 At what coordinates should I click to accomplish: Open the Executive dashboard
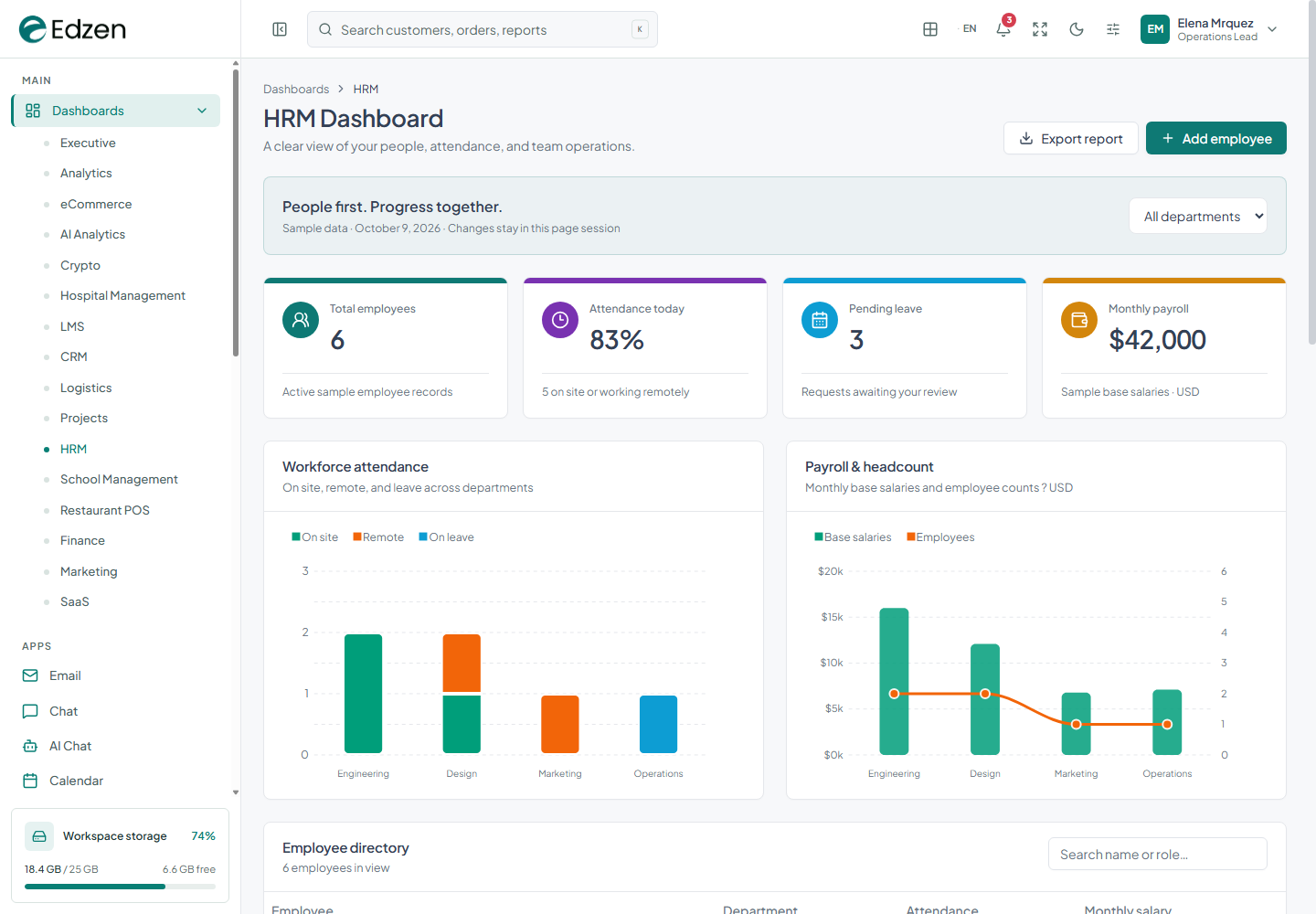pos(88,143)
